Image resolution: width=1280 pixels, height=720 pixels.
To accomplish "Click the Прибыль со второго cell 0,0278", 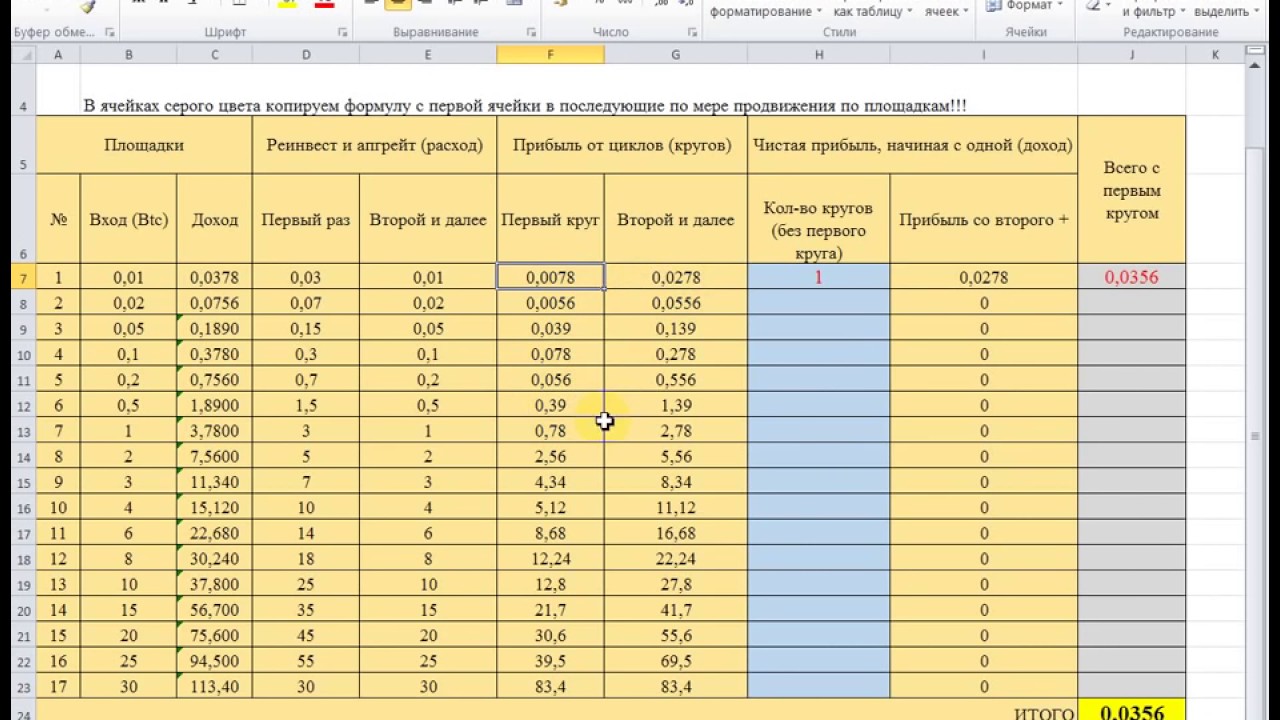I will 983,277.
